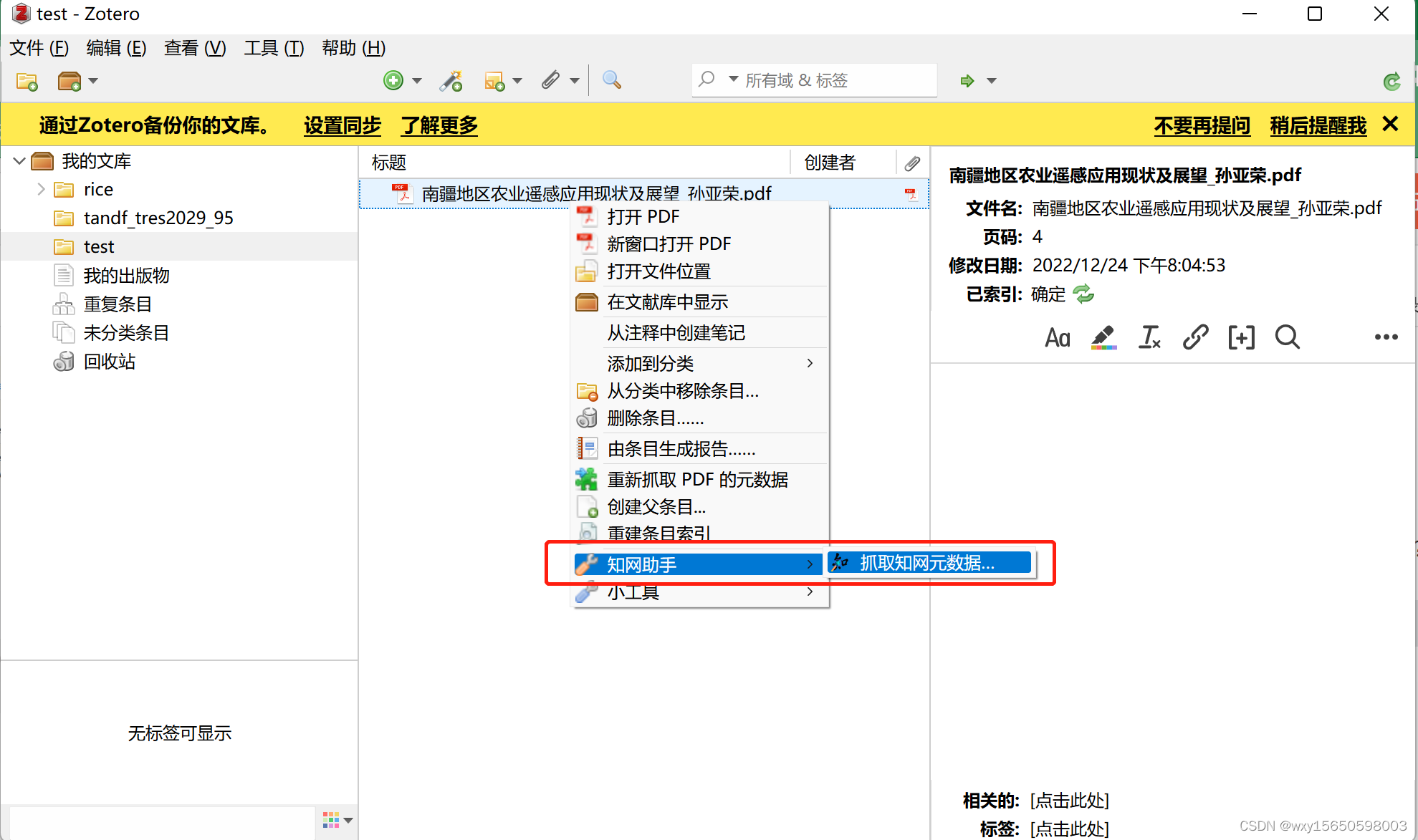
Task: Open the Add Attachment dropdown arrow
Action: point(575,81)
